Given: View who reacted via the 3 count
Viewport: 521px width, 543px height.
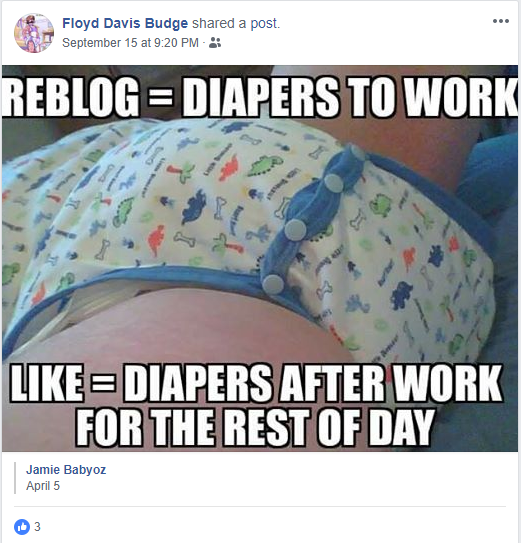Looking at the screenshot, I should 37,527.
